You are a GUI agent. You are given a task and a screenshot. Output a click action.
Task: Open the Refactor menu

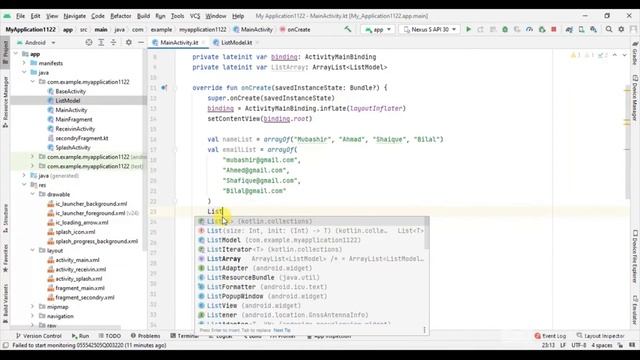pos(121,16)
